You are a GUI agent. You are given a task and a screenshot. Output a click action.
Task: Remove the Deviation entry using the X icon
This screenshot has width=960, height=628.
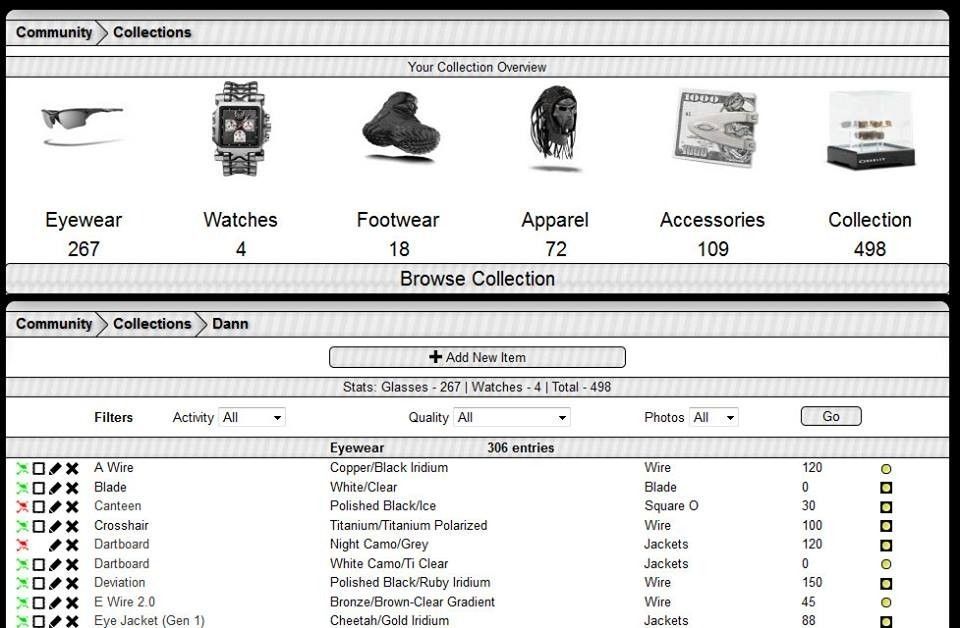73,583
